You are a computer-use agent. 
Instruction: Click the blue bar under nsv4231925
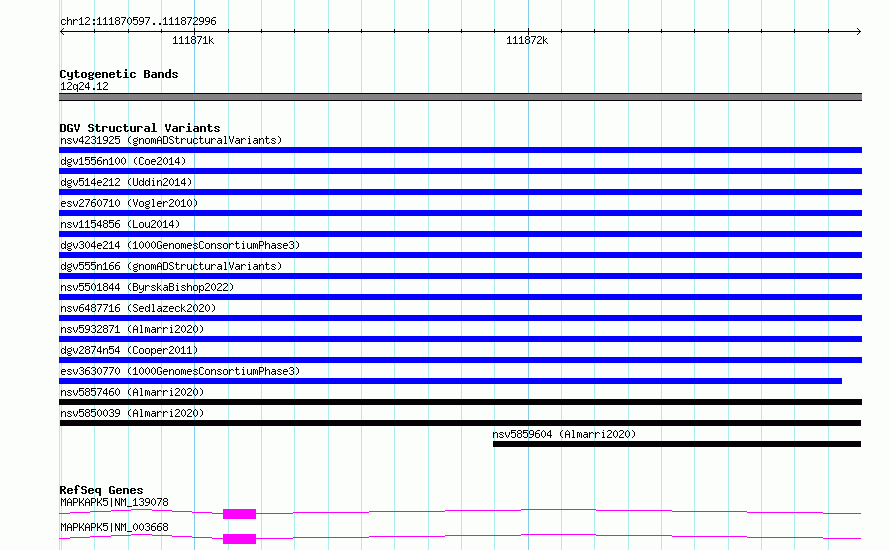460,150
